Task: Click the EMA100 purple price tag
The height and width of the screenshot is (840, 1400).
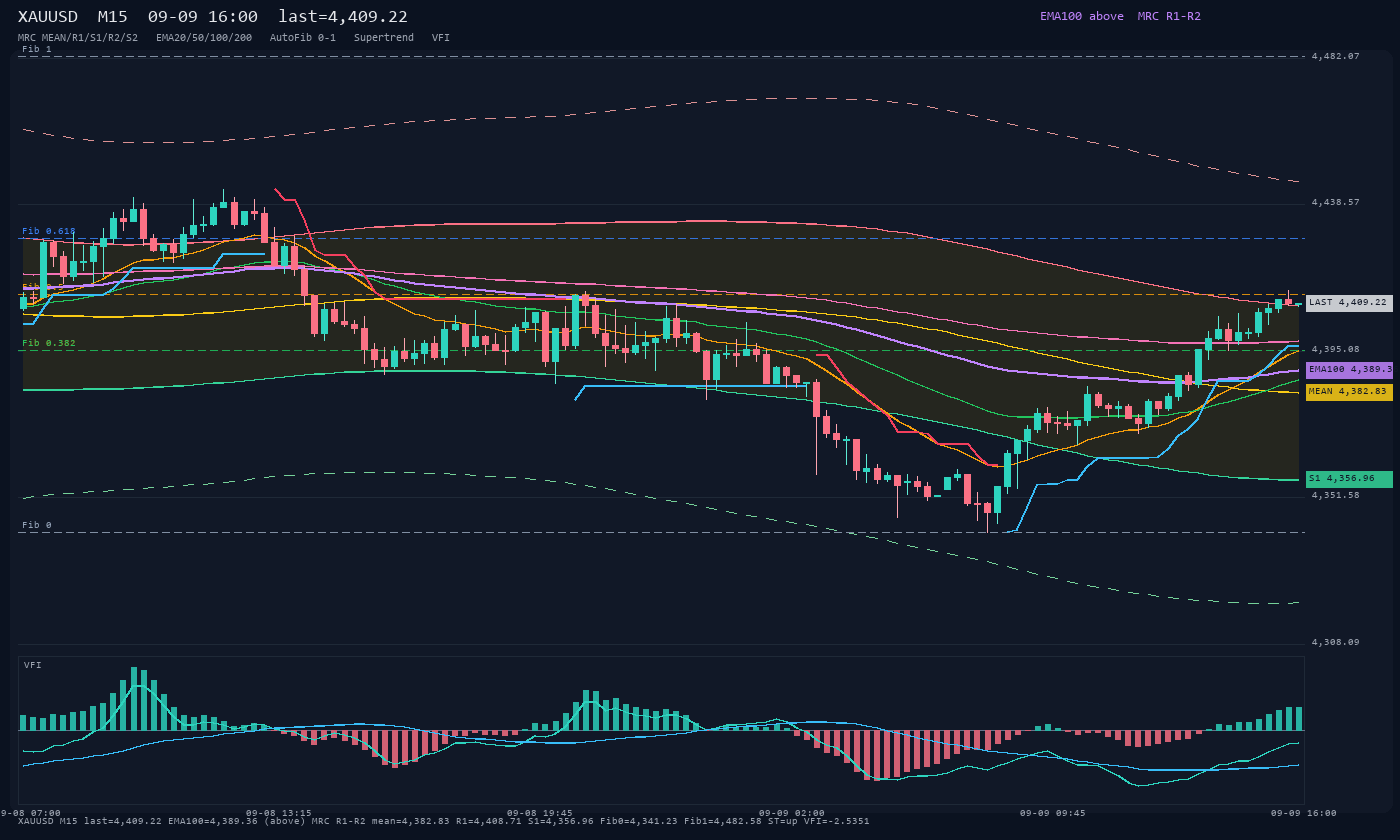Action: tap(1349, 370)
